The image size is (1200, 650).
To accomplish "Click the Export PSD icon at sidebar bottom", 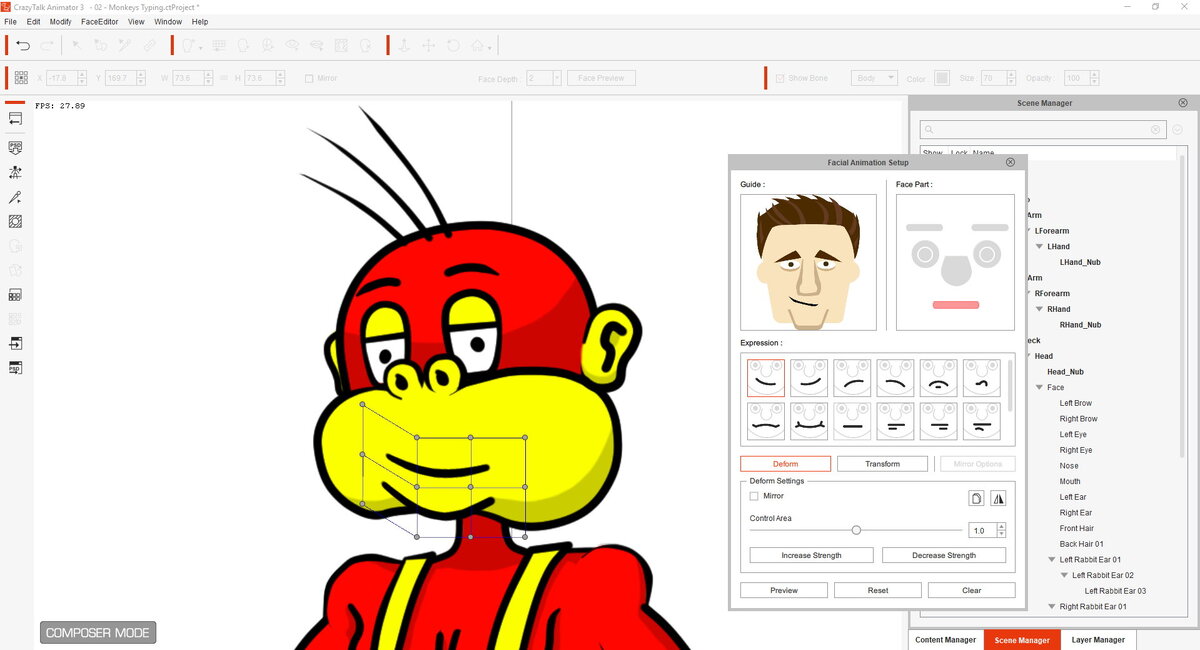I will [x=14, y=368].
